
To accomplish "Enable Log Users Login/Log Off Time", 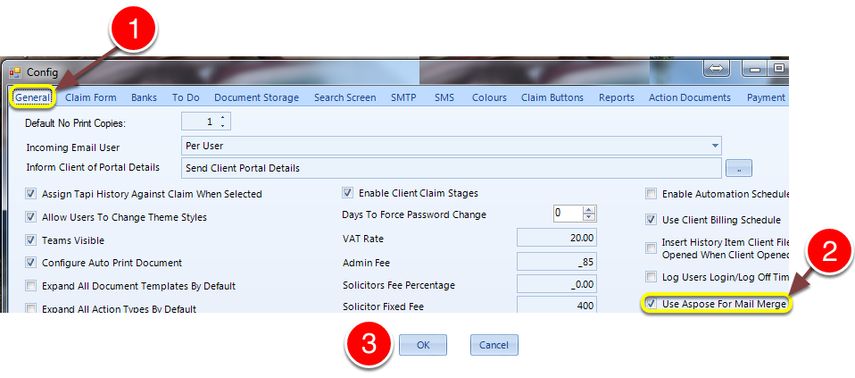I will tap(651, 277).
